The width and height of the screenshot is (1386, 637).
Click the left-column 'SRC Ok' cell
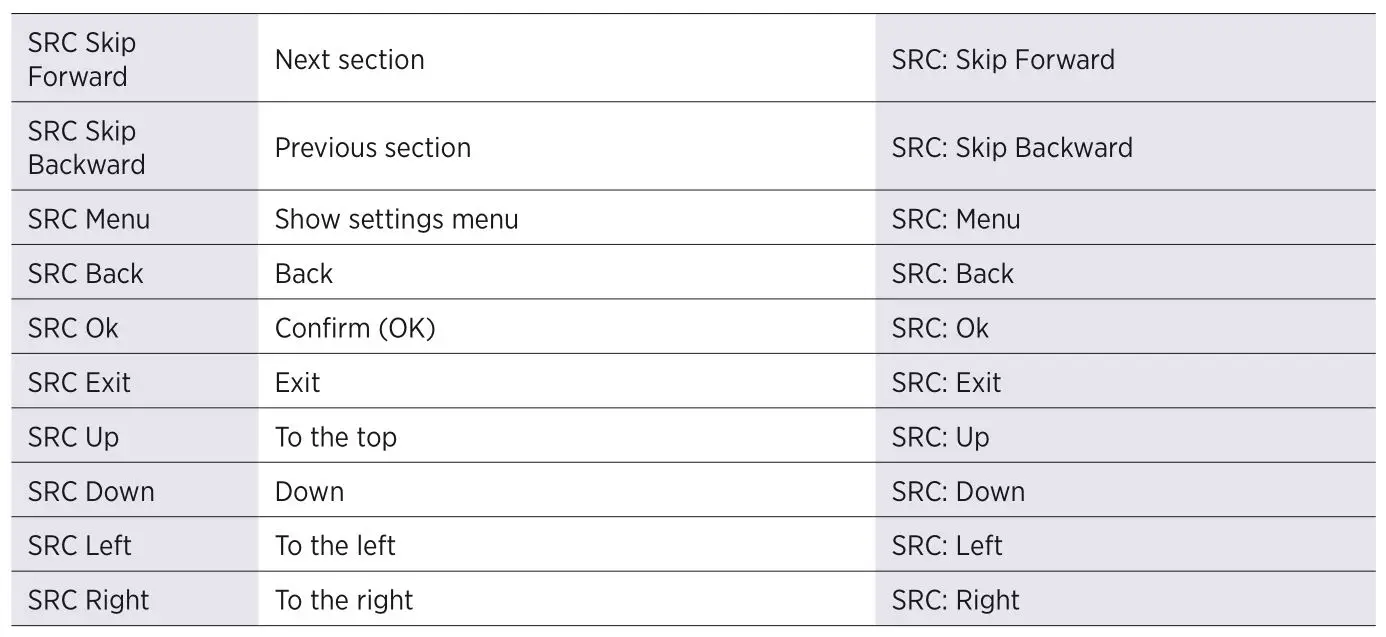point(73,328)
